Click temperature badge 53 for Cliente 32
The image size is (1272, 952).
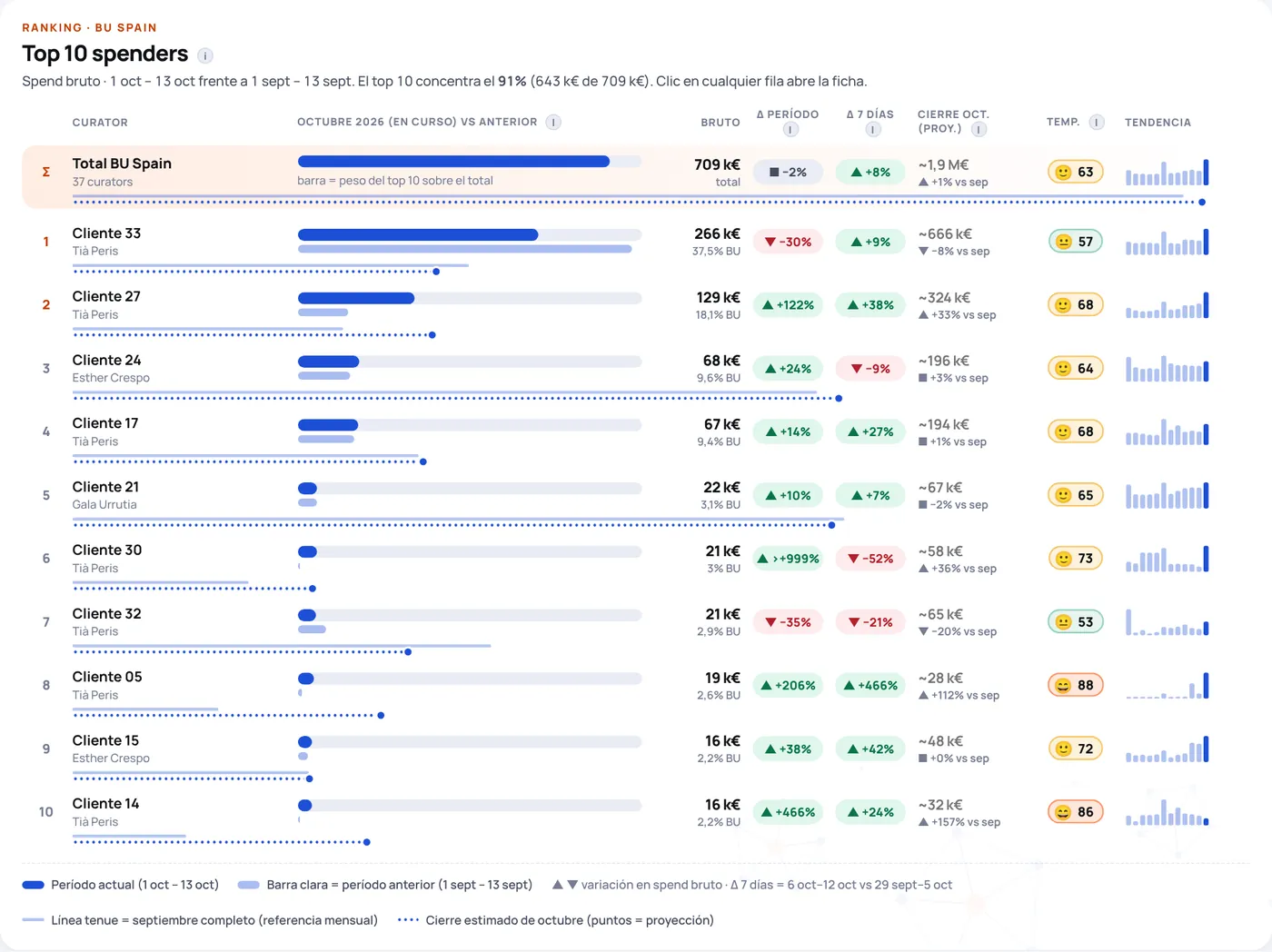pyautogui.click(x=1076, y=622)
